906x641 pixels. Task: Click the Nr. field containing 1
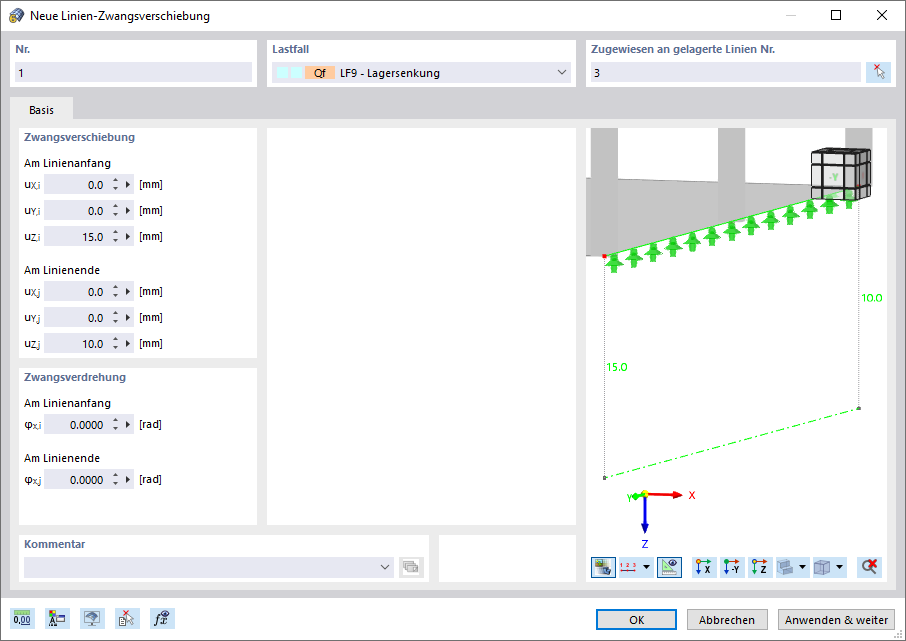click(133, 72)
